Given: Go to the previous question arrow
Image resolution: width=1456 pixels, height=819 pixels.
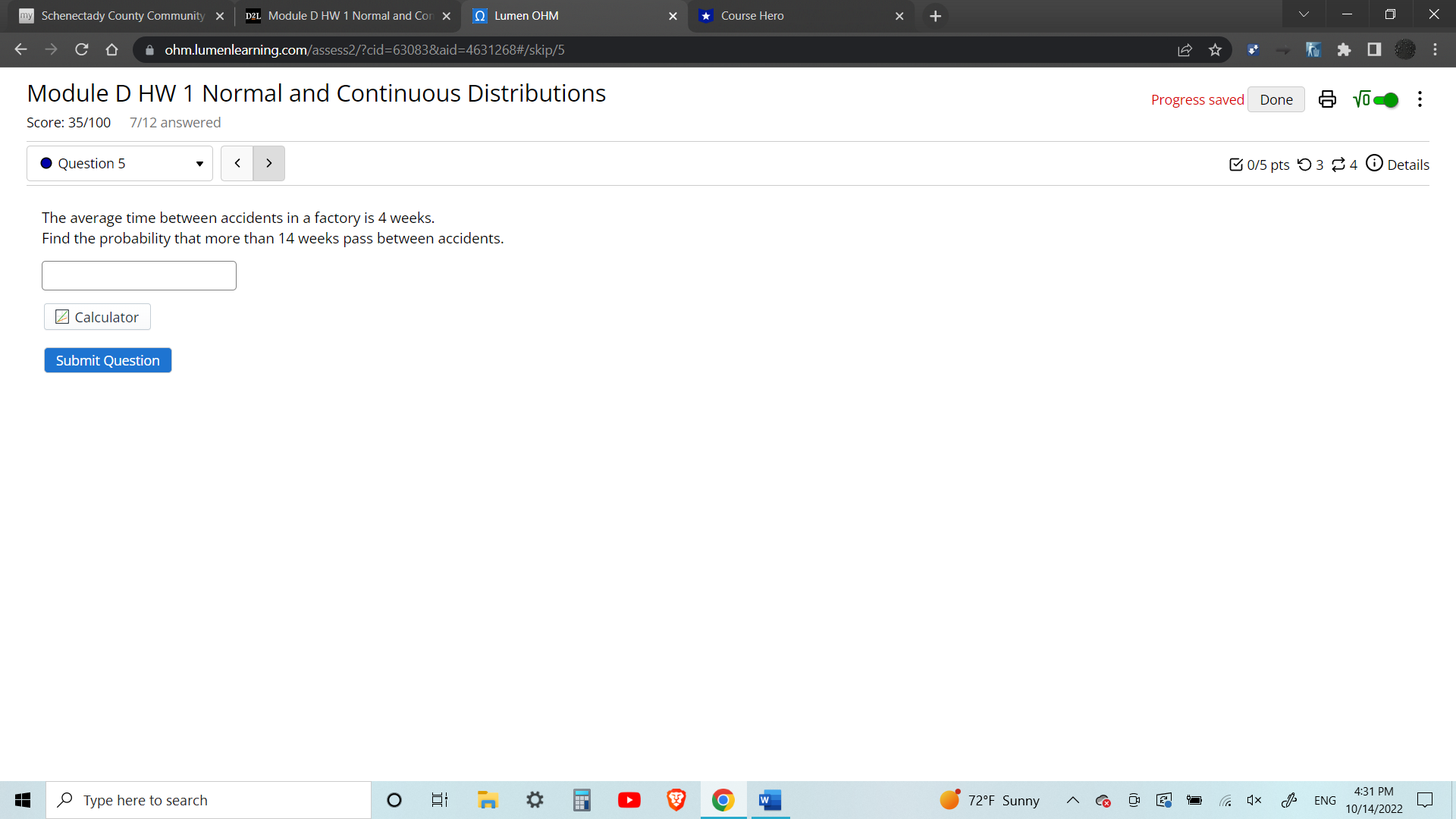Looking at the screenshot, I should (x=237, y=164).
